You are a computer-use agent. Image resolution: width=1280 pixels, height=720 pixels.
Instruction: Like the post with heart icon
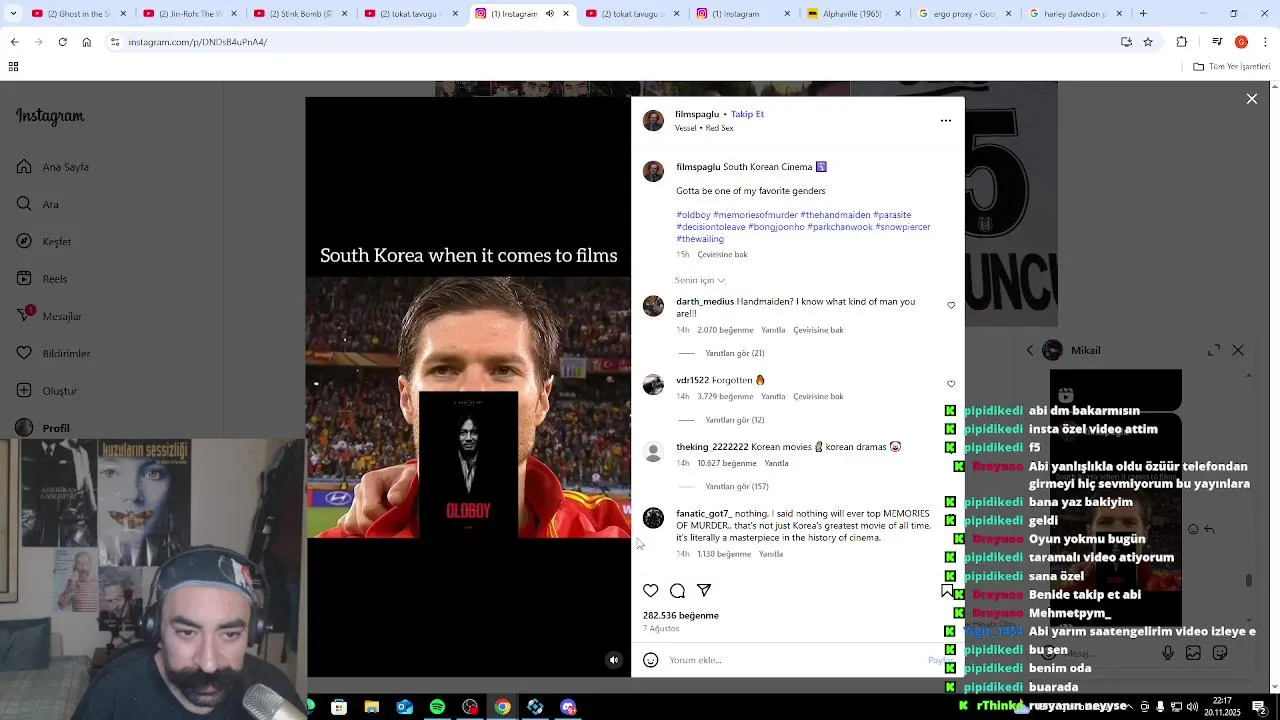[651, 591]
